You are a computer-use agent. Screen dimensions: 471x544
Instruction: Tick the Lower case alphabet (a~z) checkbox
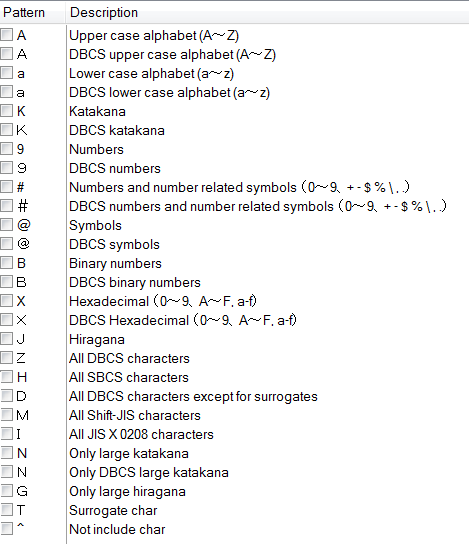point(6,73)
